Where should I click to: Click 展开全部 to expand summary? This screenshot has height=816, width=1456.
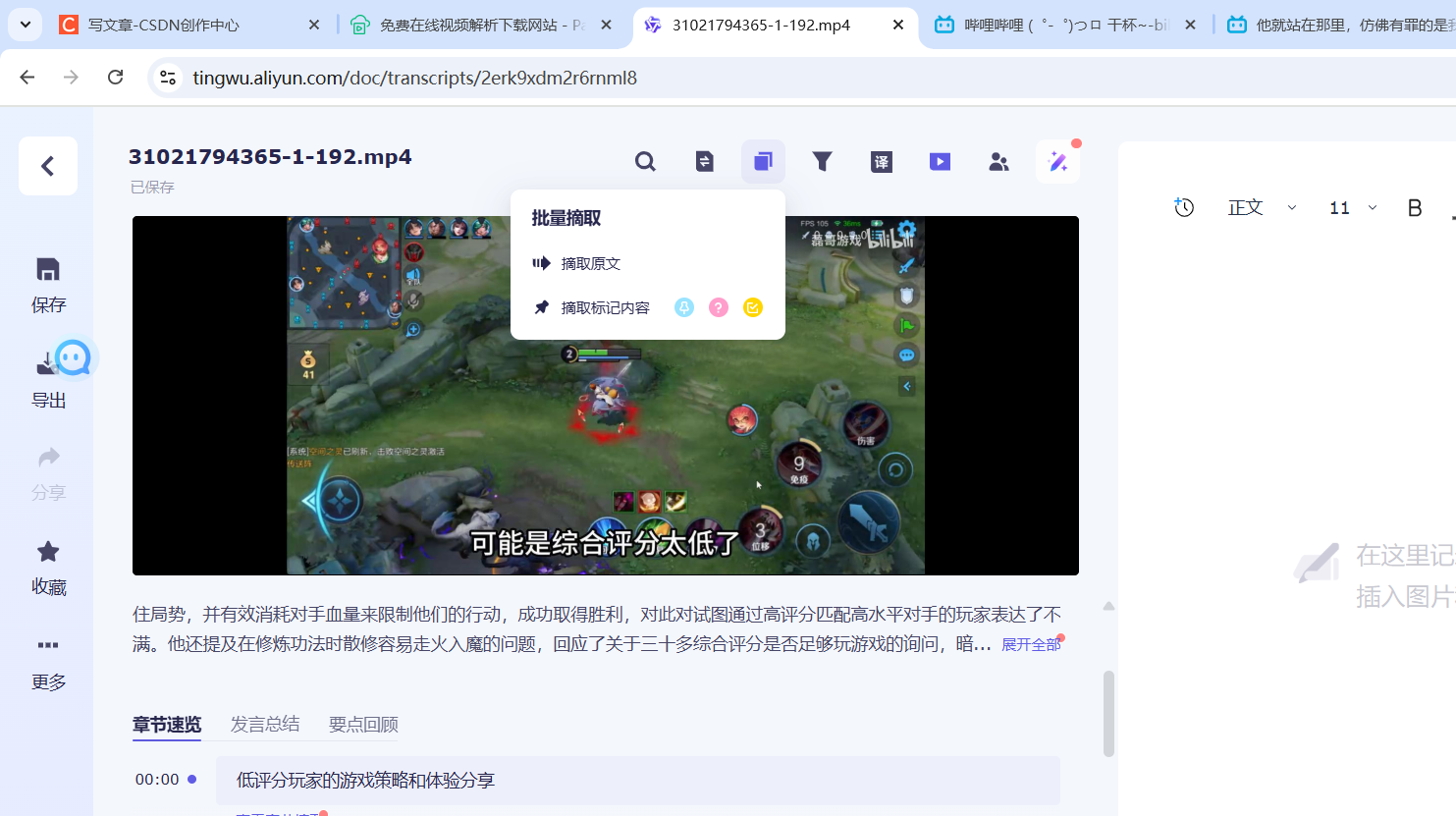[x=1031, y=644]
